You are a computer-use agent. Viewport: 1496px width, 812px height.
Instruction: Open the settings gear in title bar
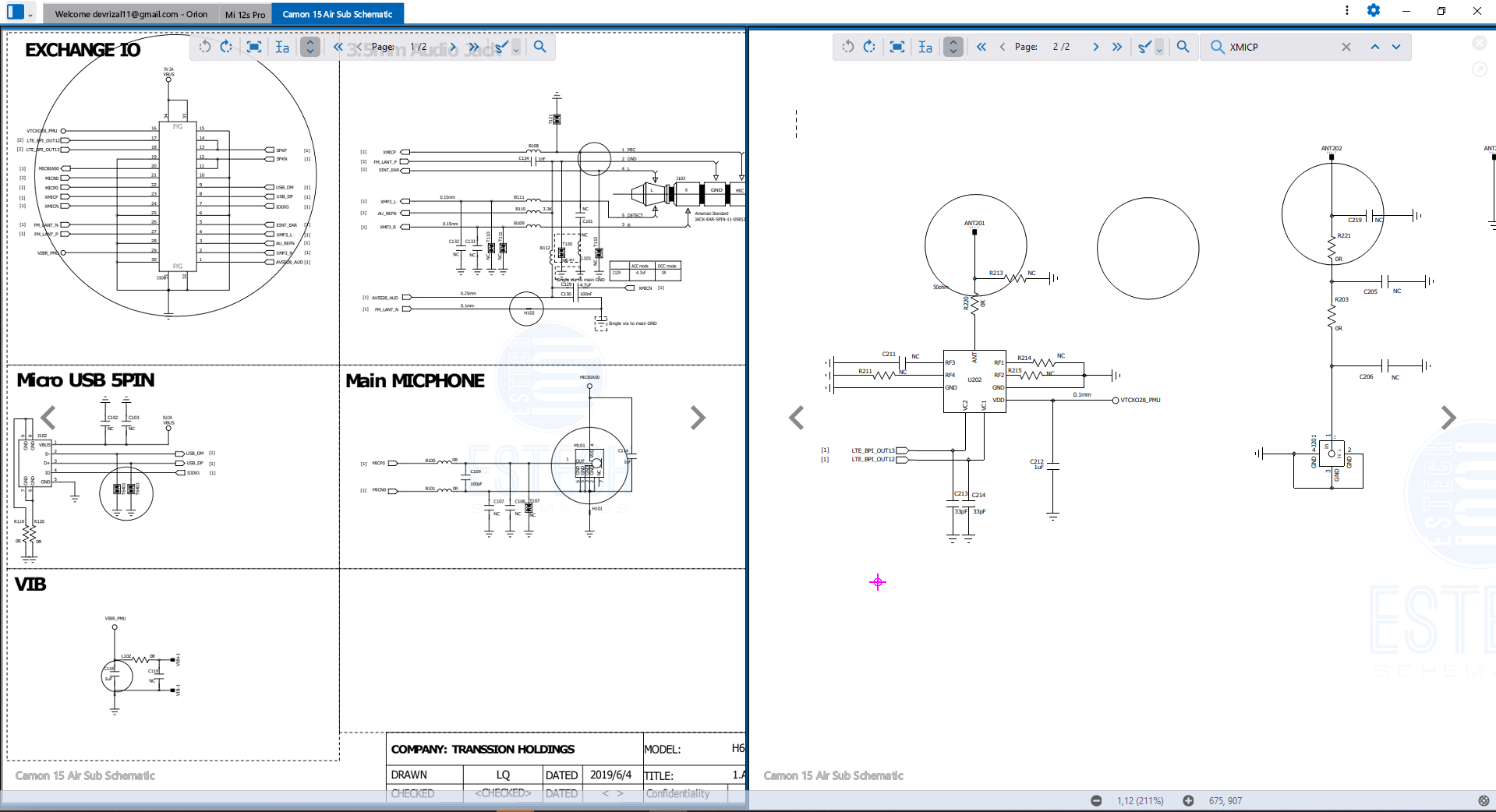click(x=1374, y=10)
